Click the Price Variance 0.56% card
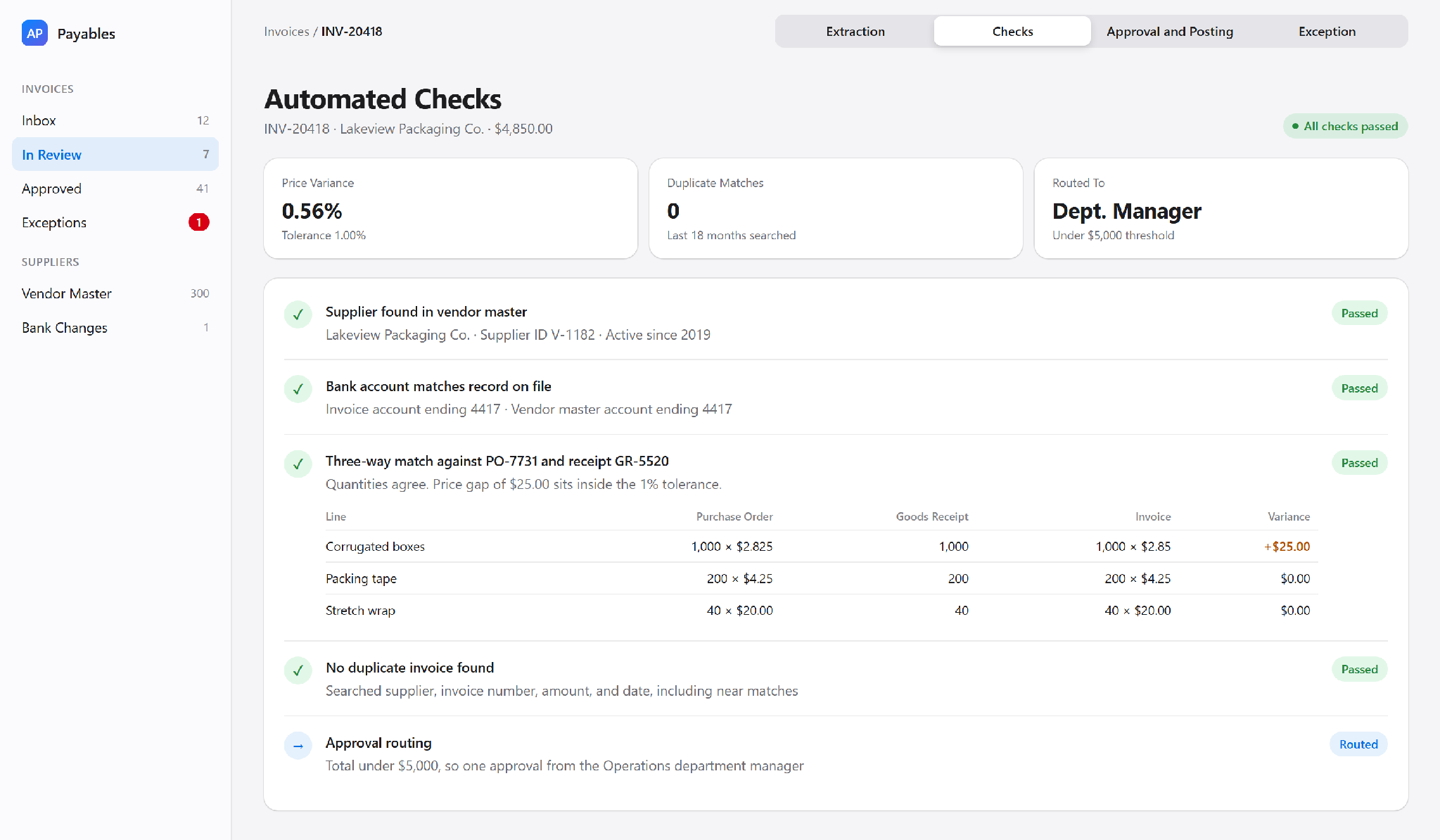Viewport: 1440px width, 840px height. pos(450,208)
